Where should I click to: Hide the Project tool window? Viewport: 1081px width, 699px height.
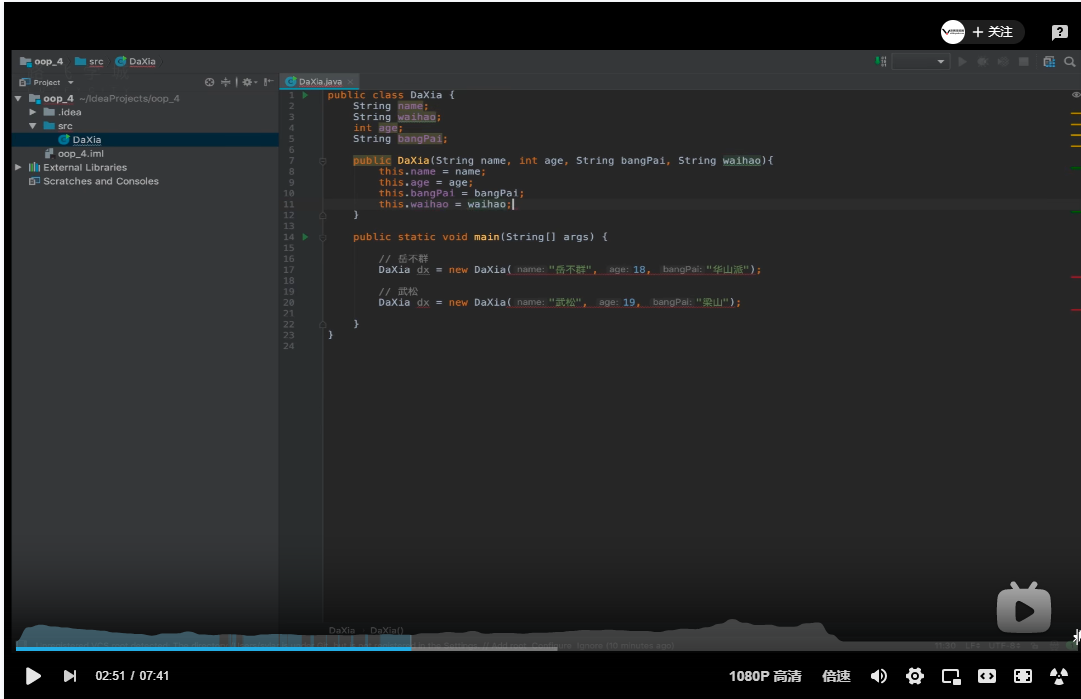pyautogui.click(x=268, y=82)
